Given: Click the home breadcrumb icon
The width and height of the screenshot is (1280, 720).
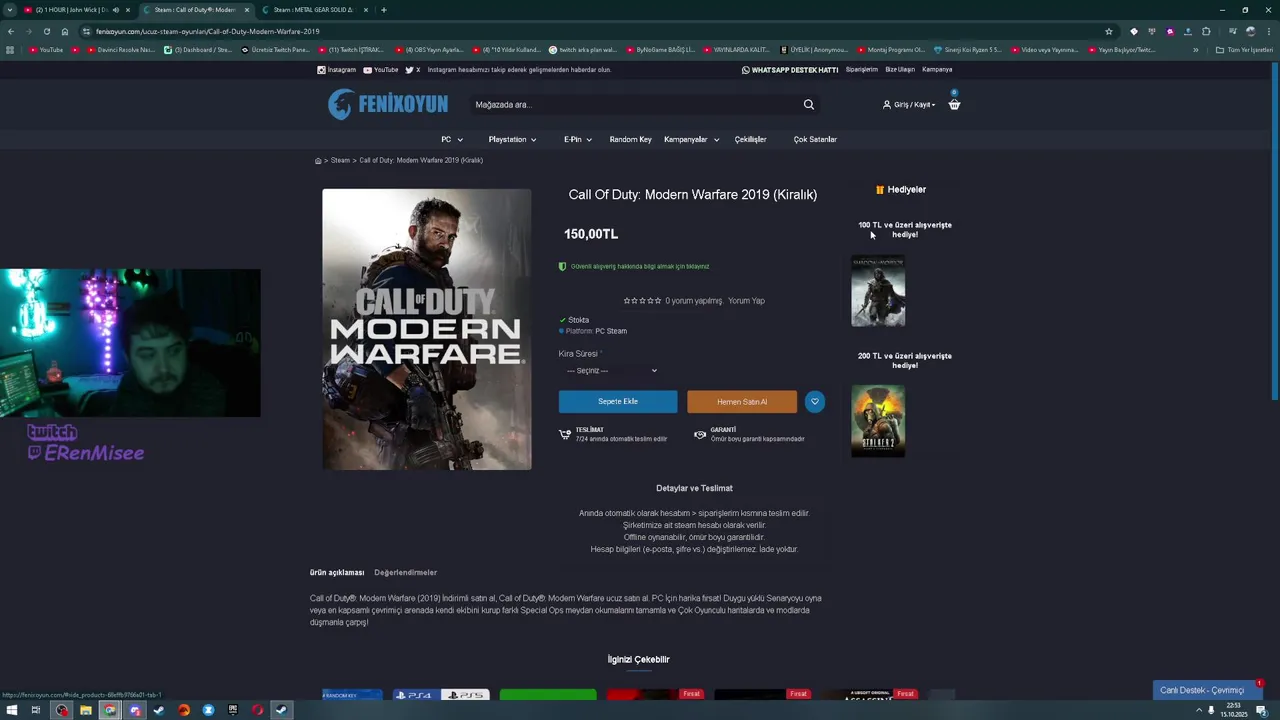Looking at the screenshot, I should pyautogui.click(x=318, y=160).
